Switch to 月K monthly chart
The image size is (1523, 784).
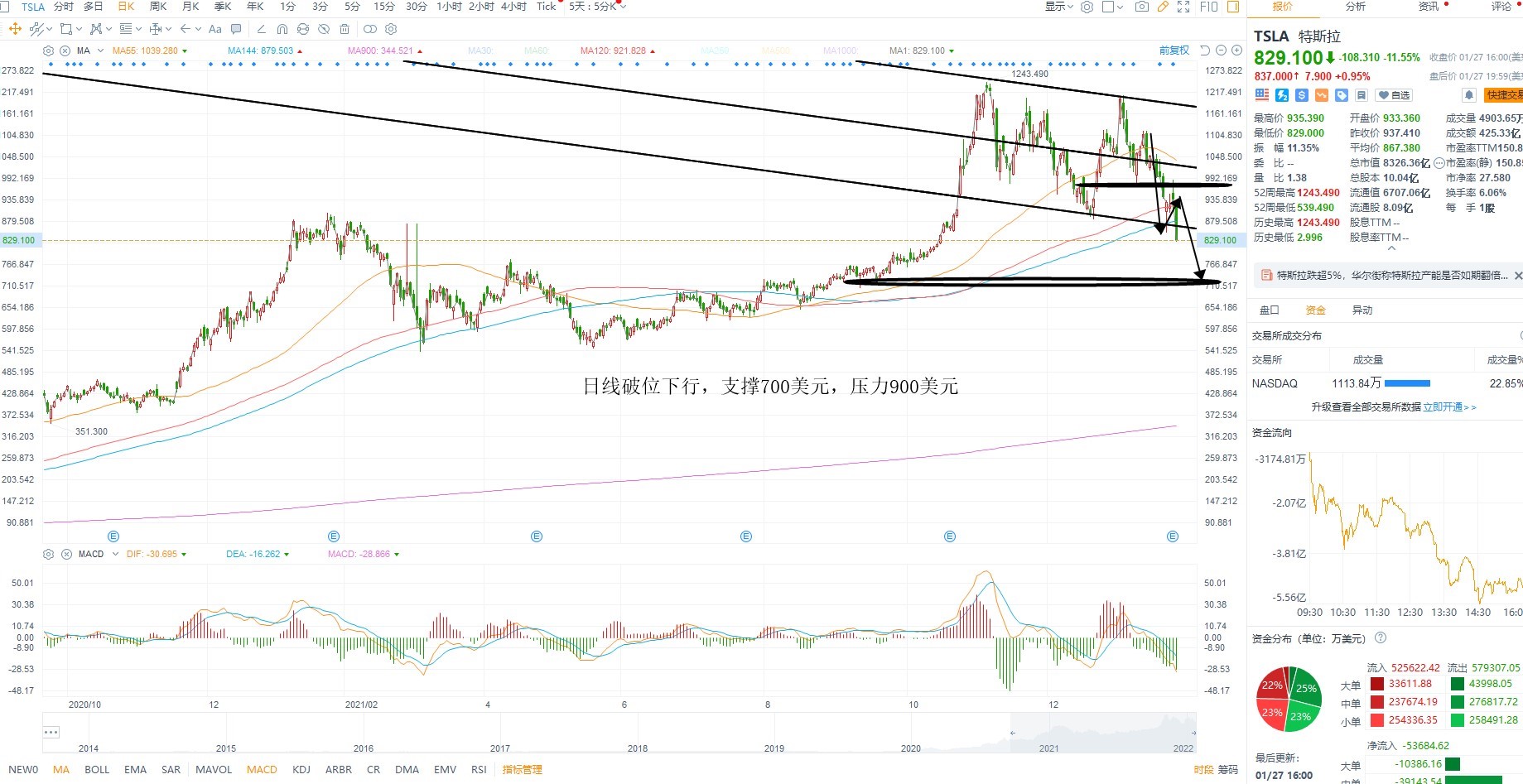[190, 7]
